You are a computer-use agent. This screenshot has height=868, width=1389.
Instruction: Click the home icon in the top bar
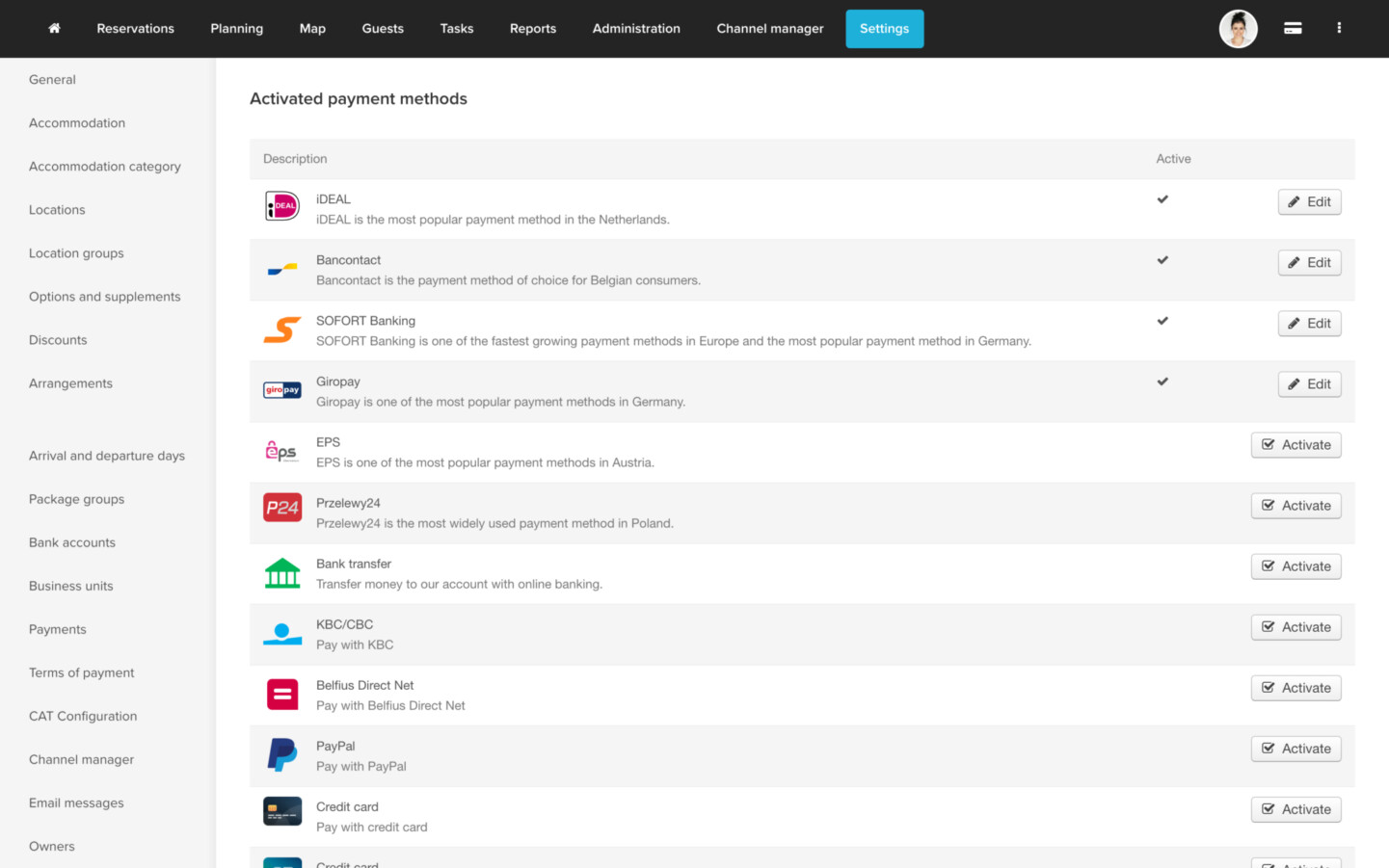click(x=54, y=29)
